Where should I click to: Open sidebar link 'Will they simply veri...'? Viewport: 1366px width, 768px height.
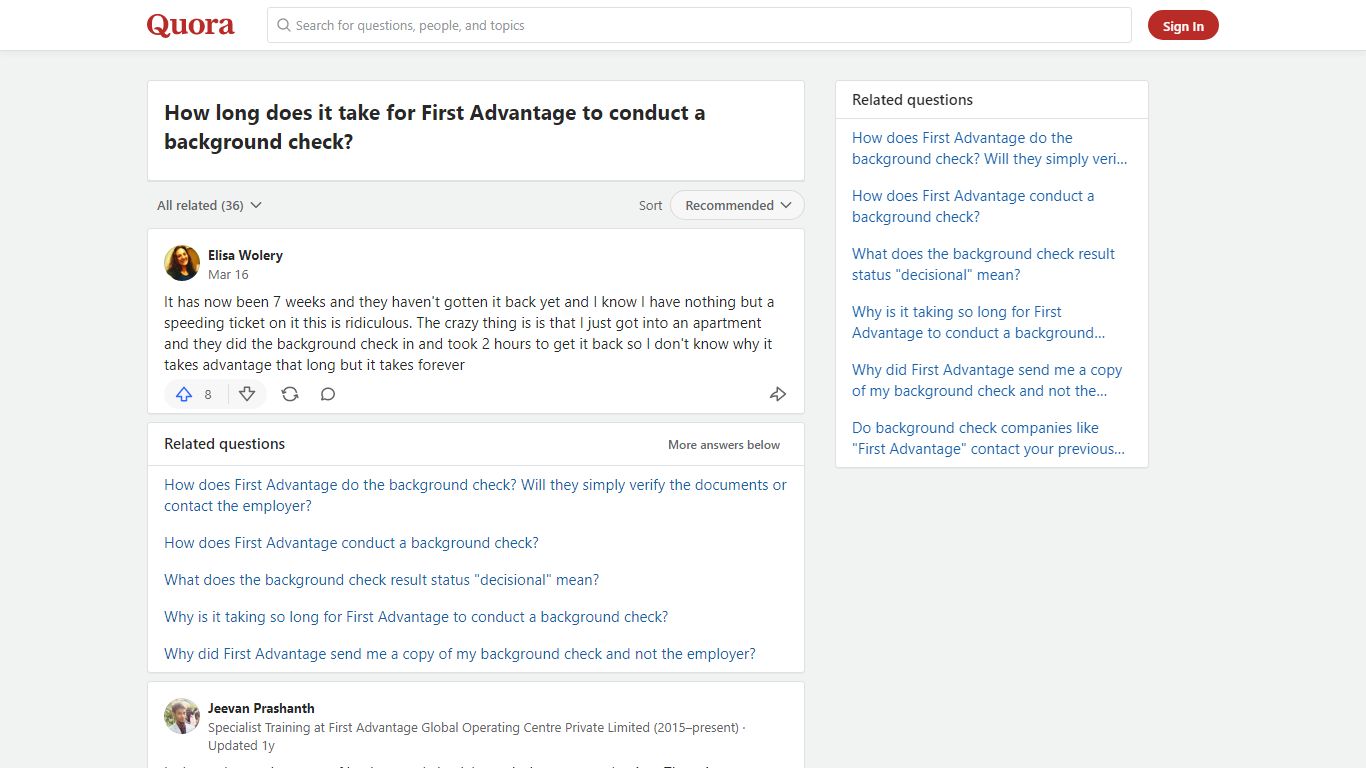[990, 148]
